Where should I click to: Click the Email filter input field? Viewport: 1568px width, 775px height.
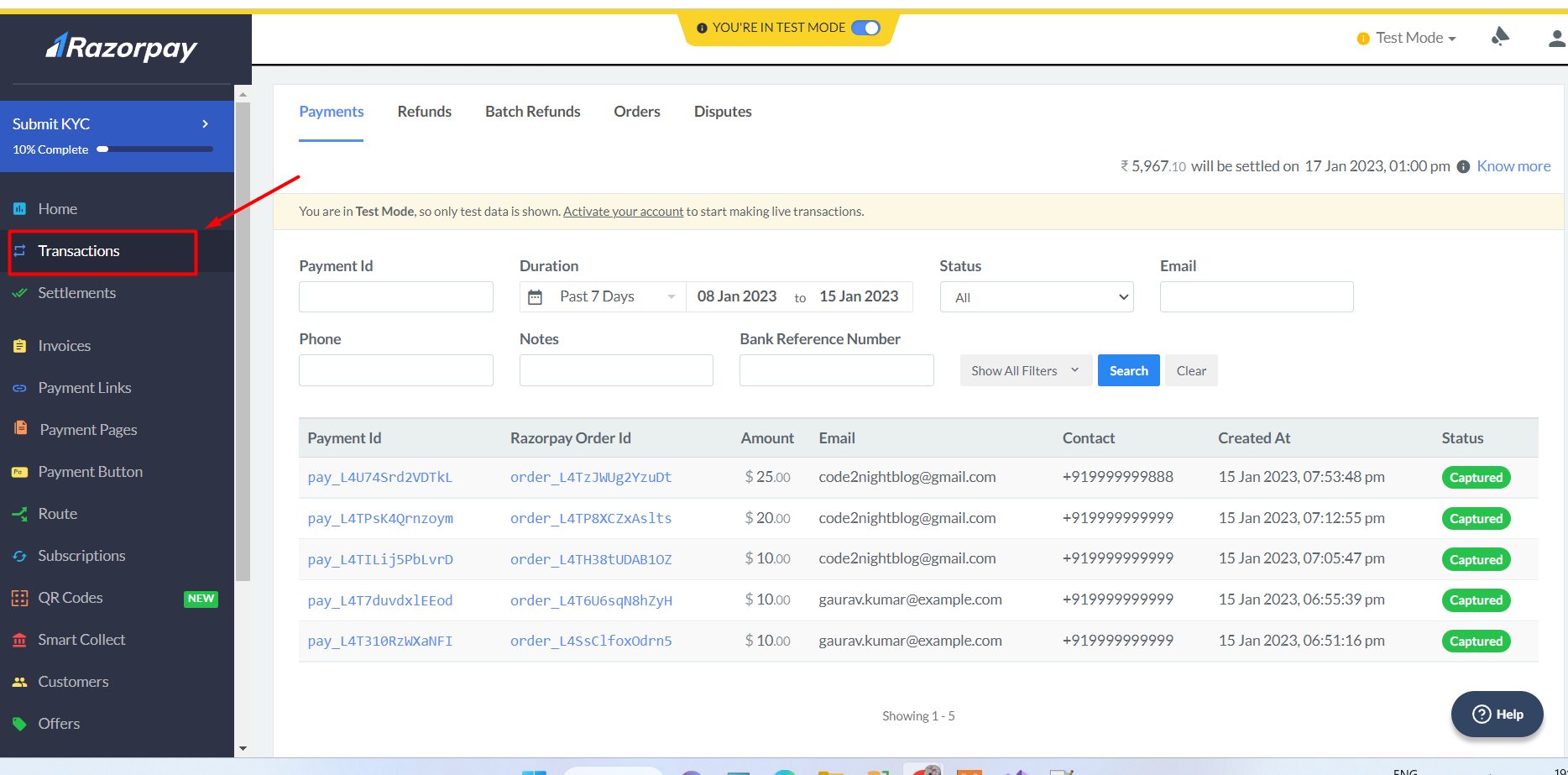point(1257,297)
